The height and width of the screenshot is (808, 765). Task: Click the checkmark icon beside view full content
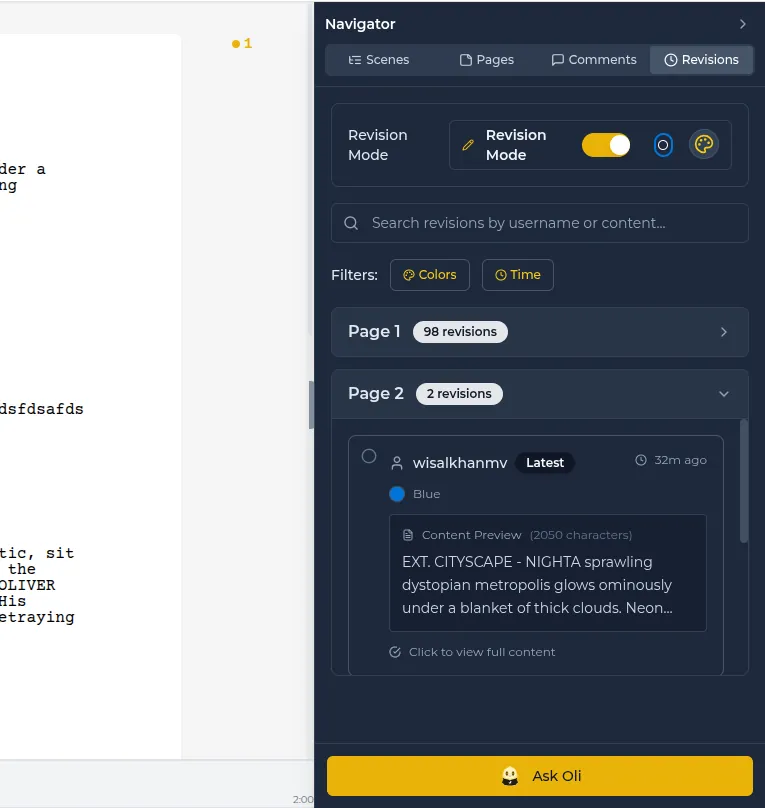(x=395, y=652)
